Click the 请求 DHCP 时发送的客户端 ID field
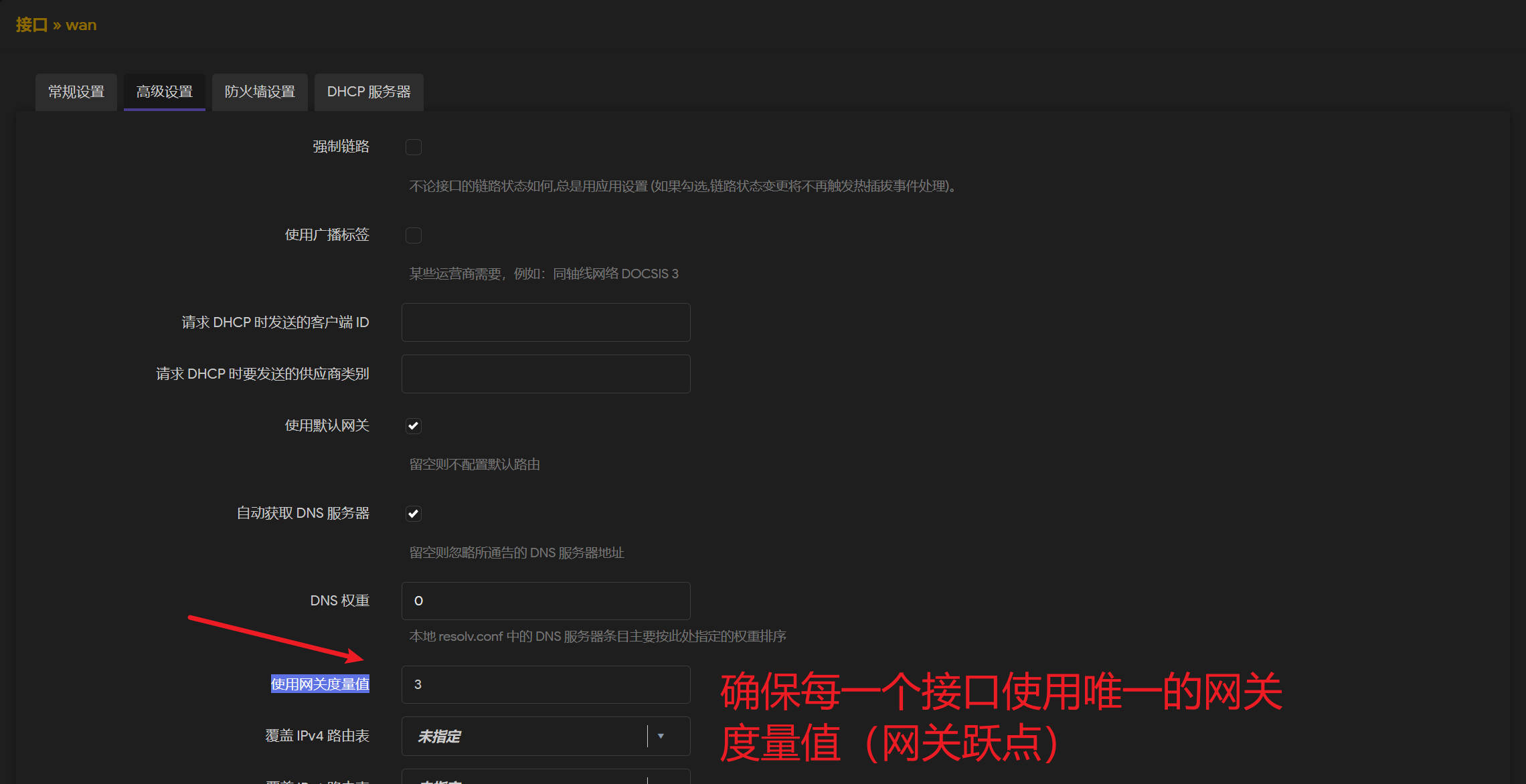The image size is (1526, 784). pos(545,322)
